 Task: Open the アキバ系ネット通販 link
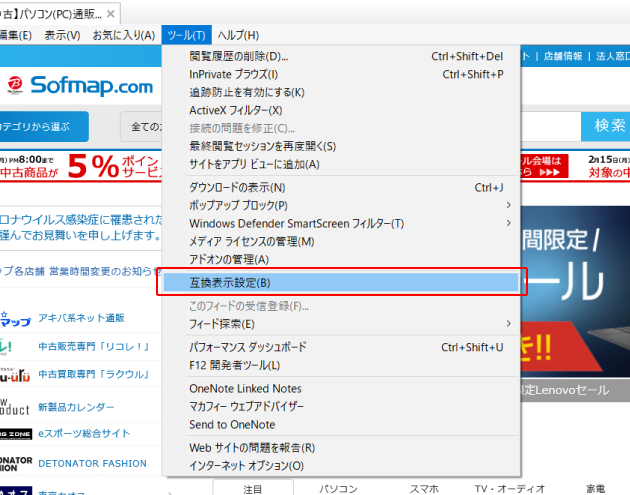click(81, 318)
